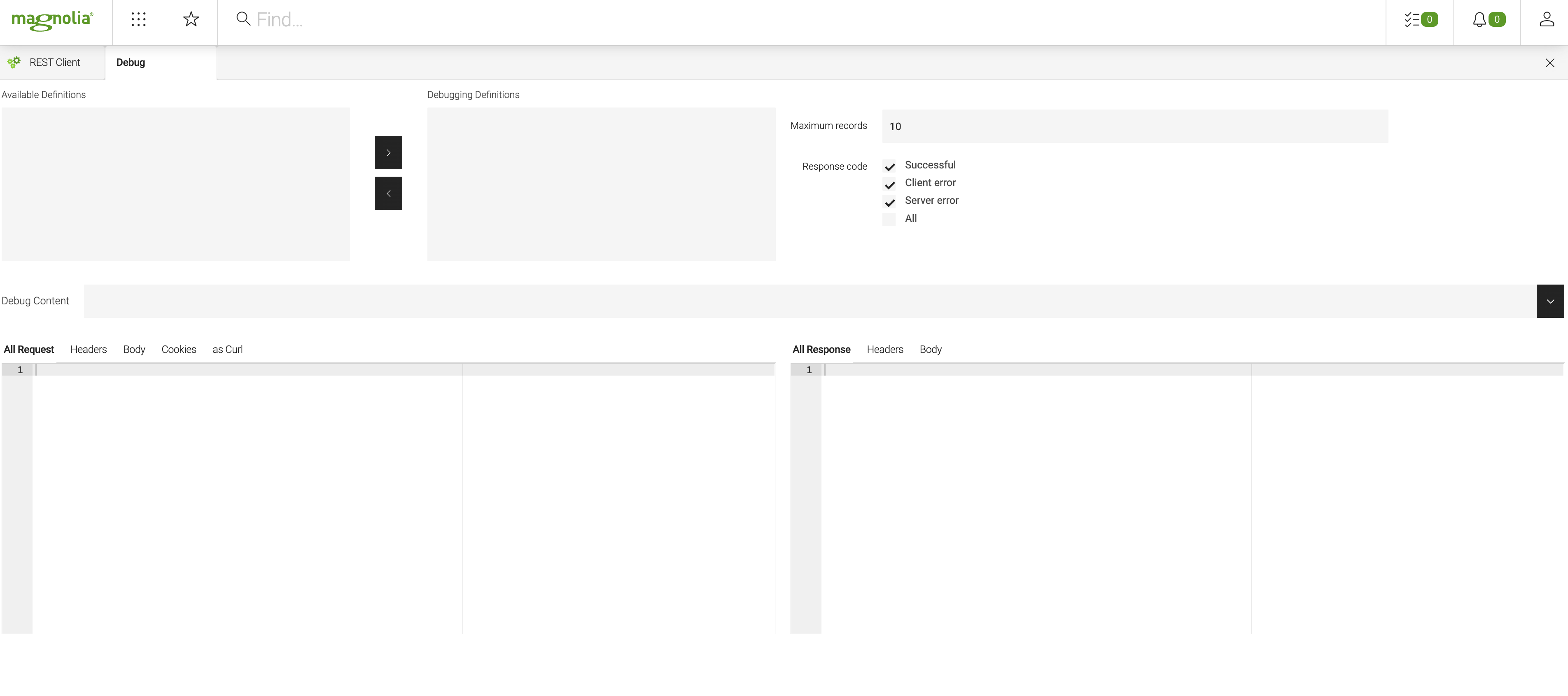Click the Maximum records input field

point(1135,126)
